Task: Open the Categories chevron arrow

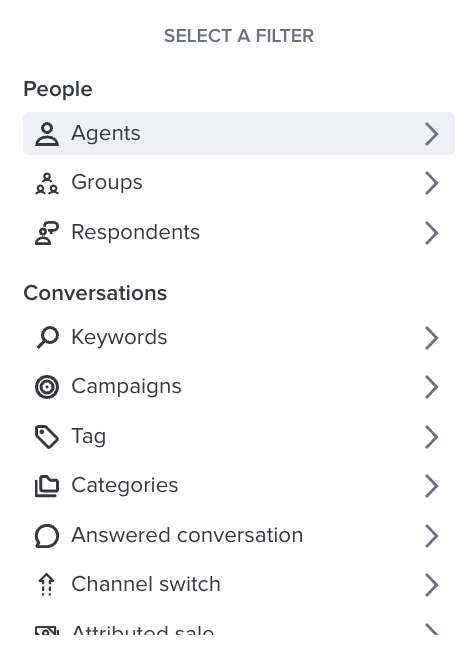Action: pyautogui.click(x=431, y=486)
